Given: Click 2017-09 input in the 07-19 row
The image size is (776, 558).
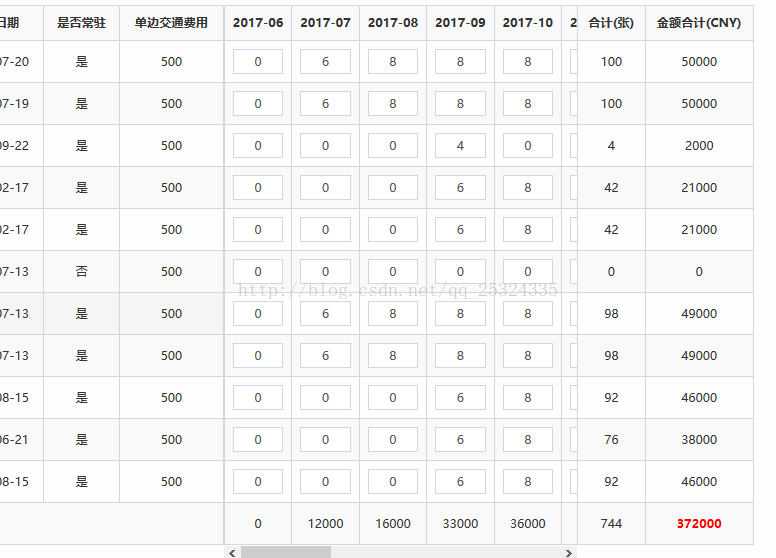Looking at the screenshot, I should [460, 104].
